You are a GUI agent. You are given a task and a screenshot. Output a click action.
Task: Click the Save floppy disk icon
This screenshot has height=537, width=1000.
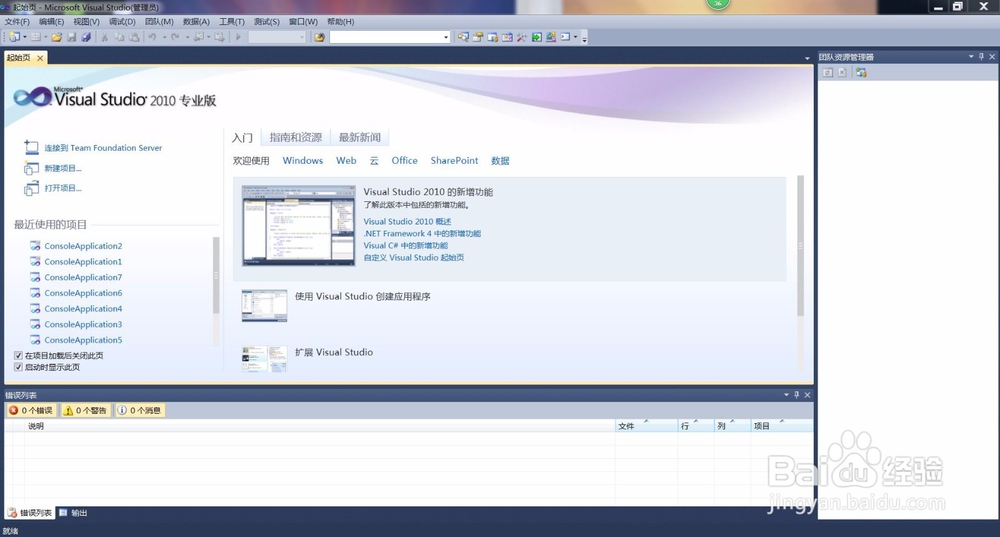coord(71,37)
